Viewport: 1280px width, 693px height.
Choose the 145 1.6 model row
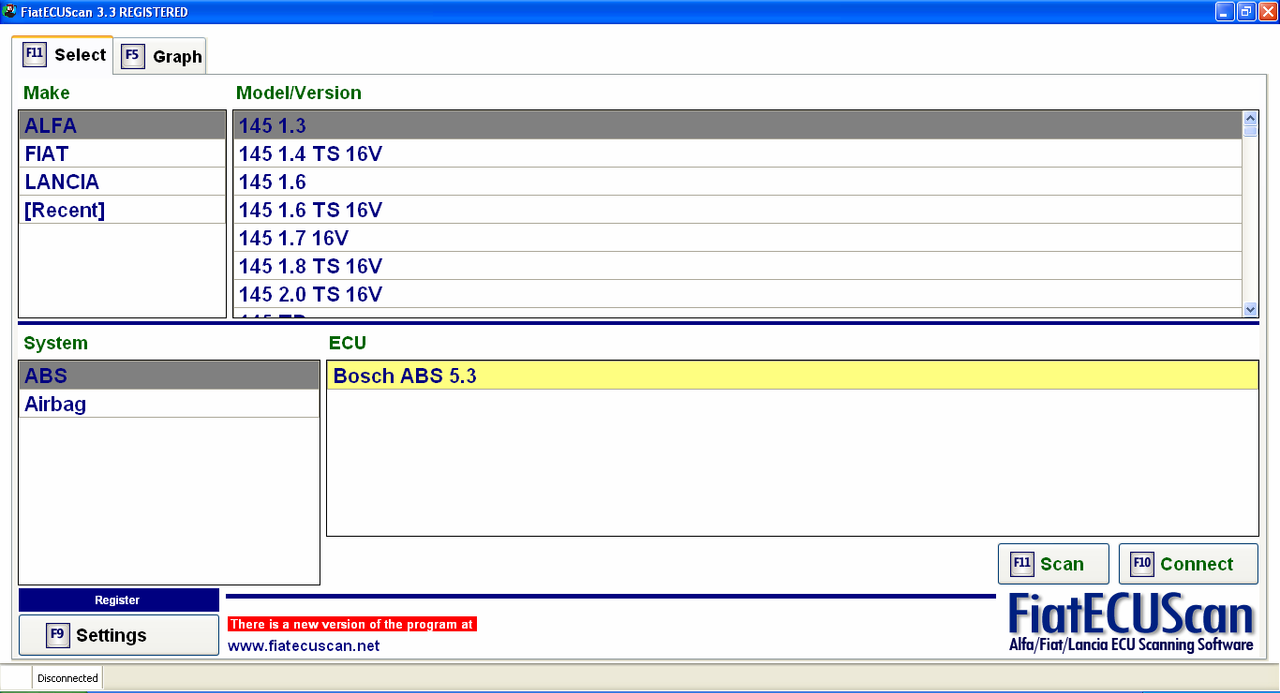pos(738,181)
